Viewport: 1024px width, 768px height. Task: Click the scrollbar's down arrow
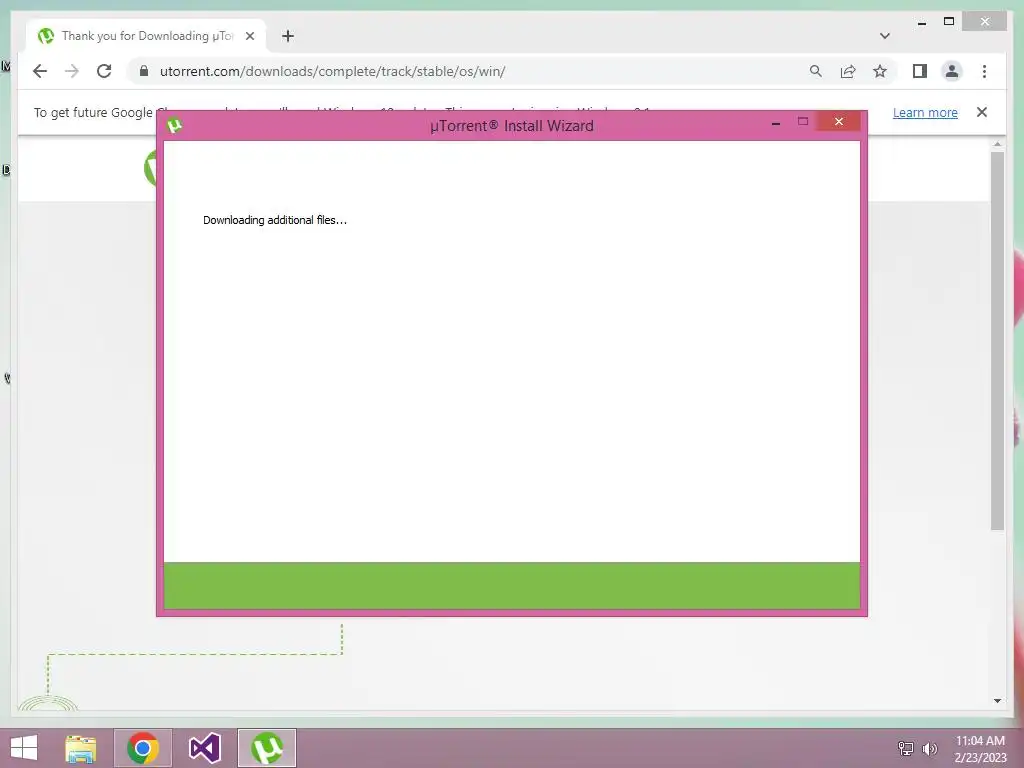tap(997, 701)
